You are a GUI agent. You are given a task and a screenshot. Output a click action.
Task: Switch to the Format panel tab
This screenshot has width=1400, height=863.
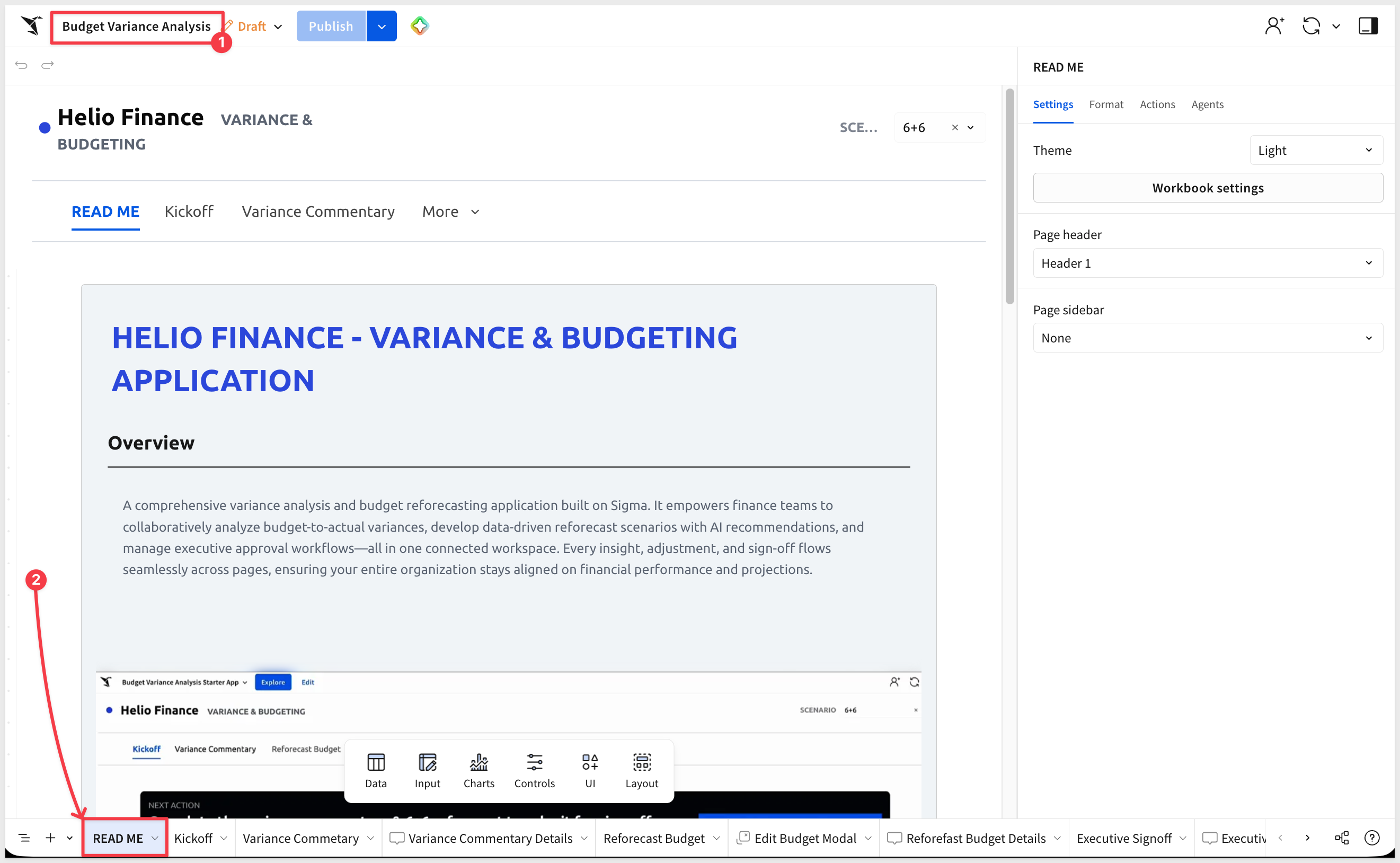[x=1106, y=104]
